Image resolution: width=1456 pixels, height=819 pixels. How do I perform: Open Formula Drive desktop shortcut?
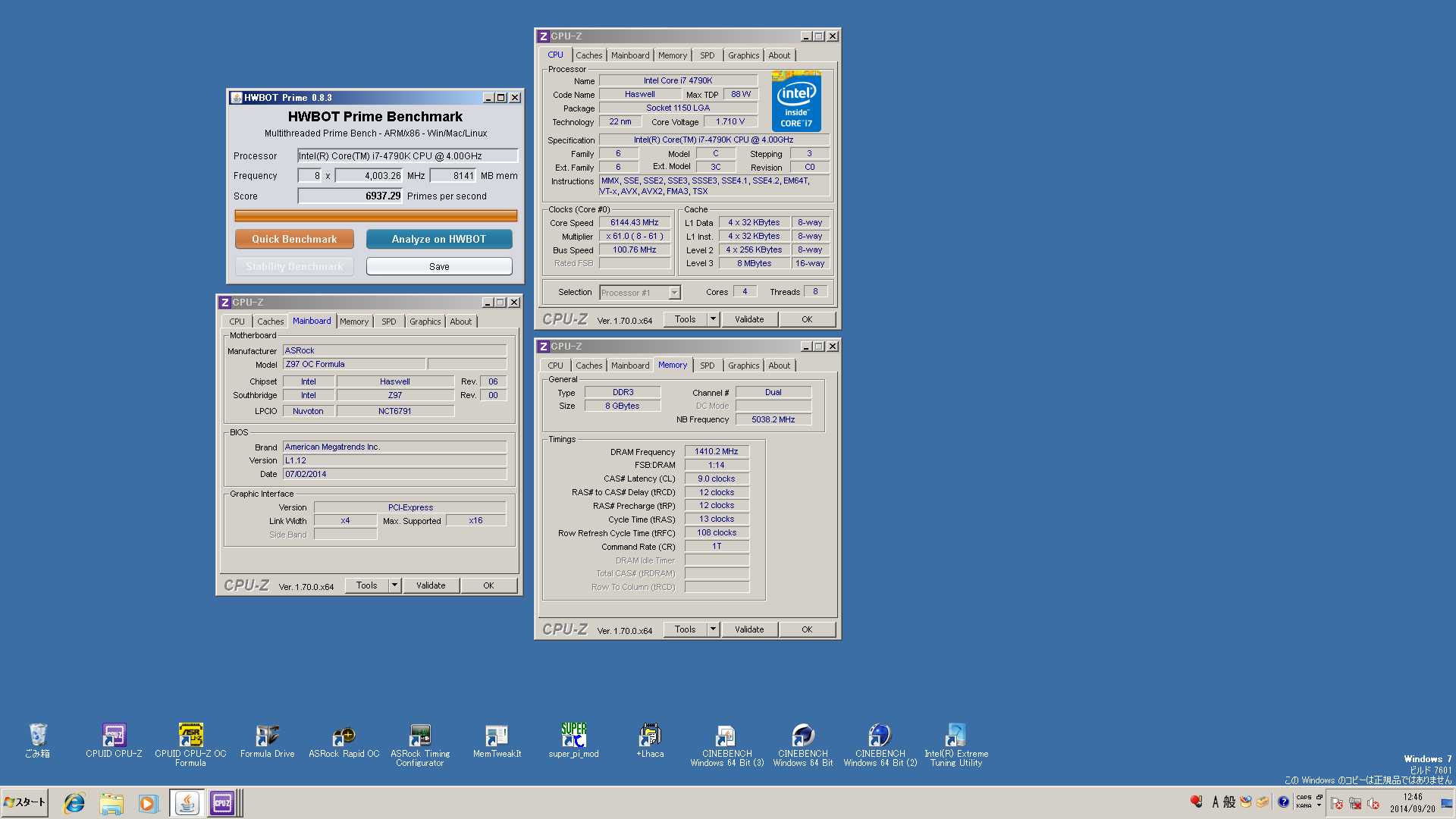pos(267,740)
